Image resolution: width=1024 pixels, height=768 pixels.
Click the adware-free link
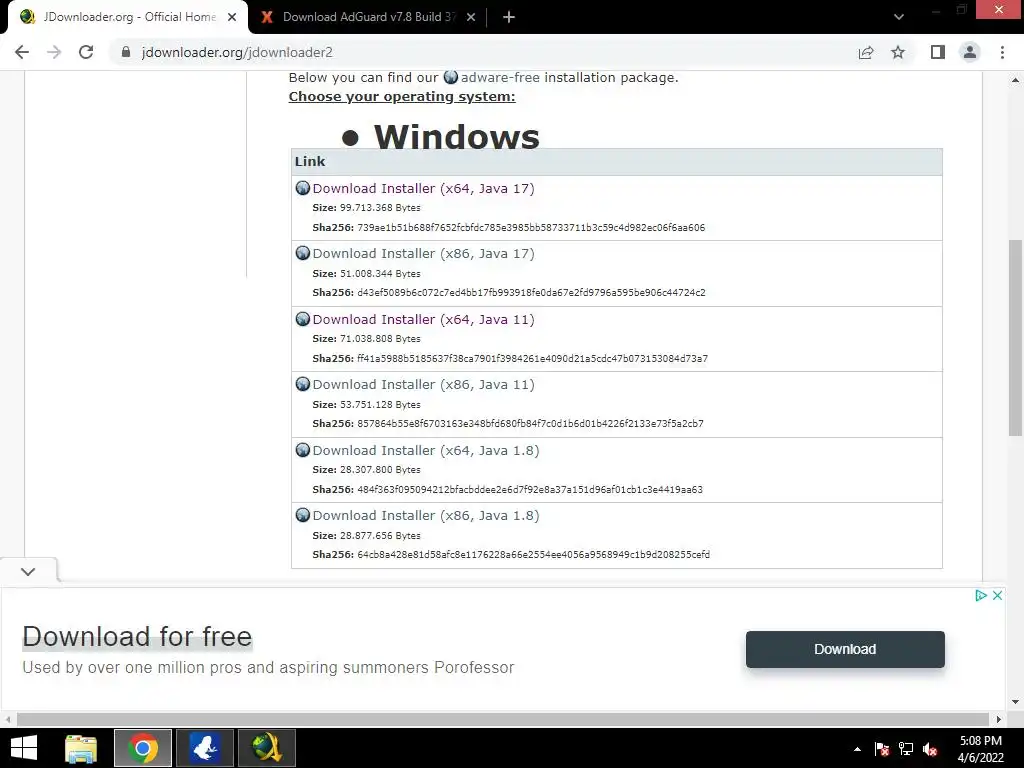click(x=500, y=78)
